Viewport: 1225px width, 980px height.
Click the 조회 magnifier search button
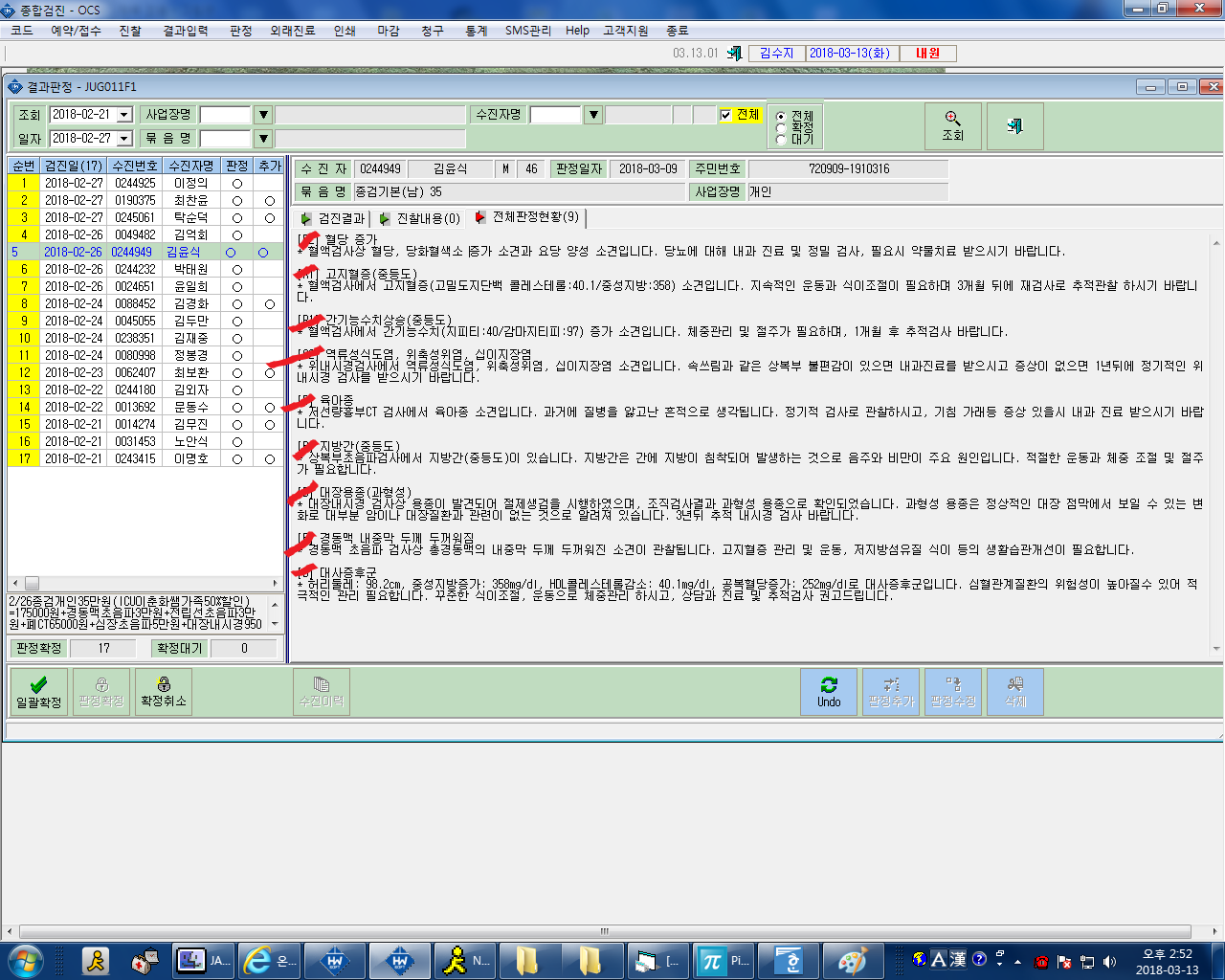click(952, 125)
